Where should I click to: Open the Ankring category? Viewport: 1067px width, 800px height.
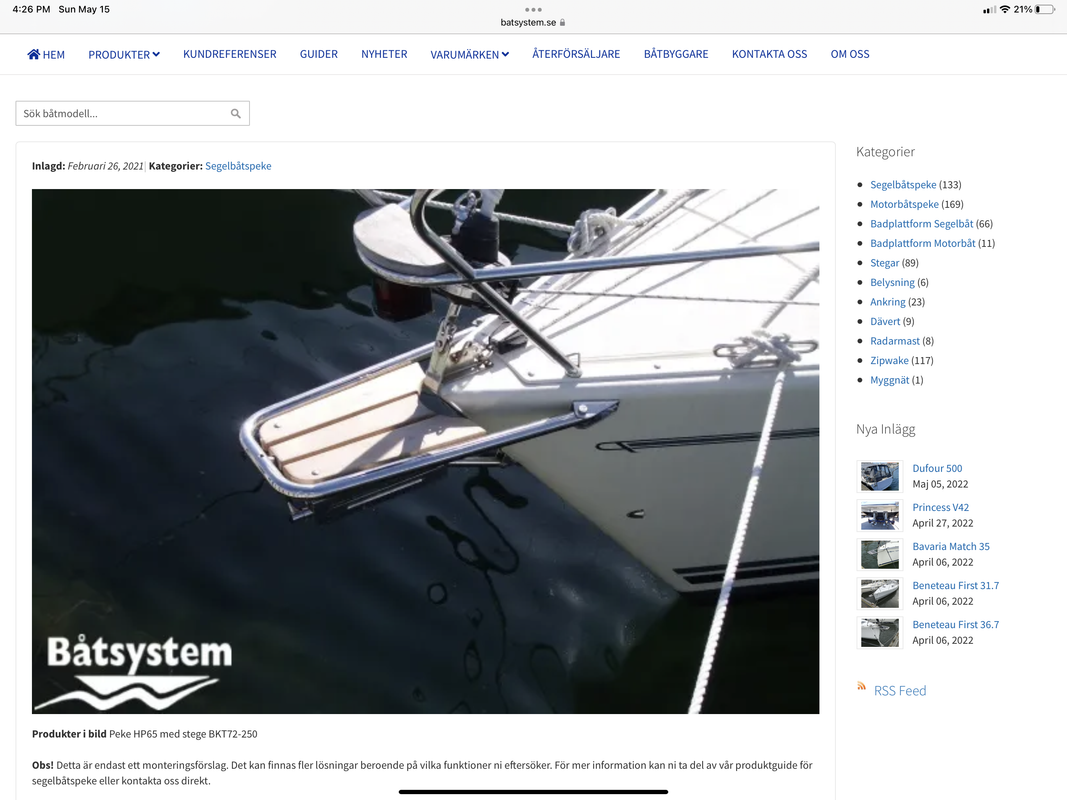coord(887,302)
